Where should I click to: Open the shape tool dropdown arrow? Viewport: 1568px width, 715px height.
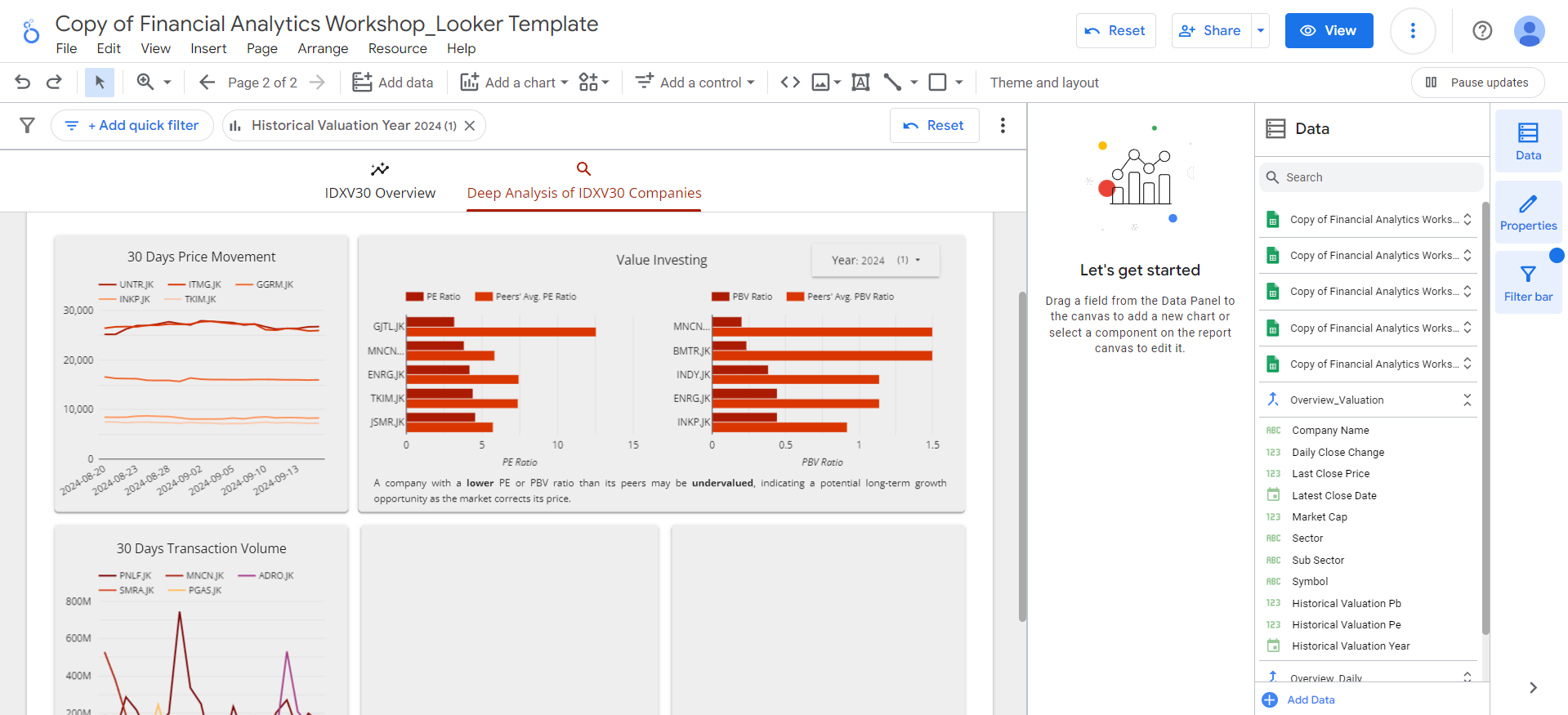coord(958,83)
